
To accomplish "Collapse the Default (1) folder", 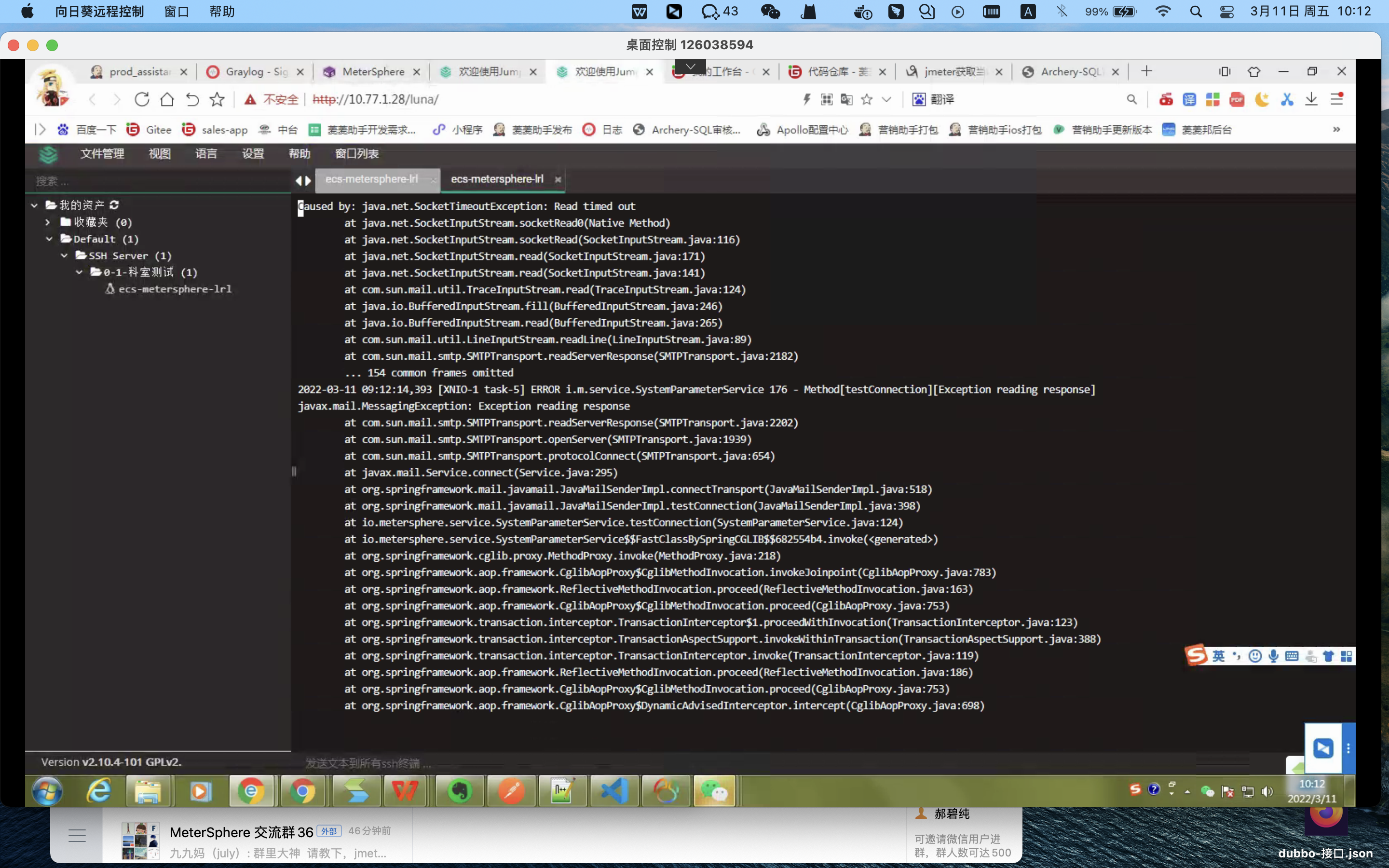I will click(49, 239).
